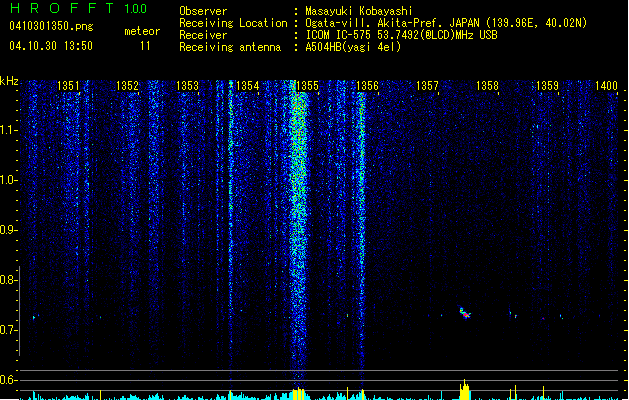Click the Receiving antenna label
Screen dimensions: 629x400
coord(230,47)
